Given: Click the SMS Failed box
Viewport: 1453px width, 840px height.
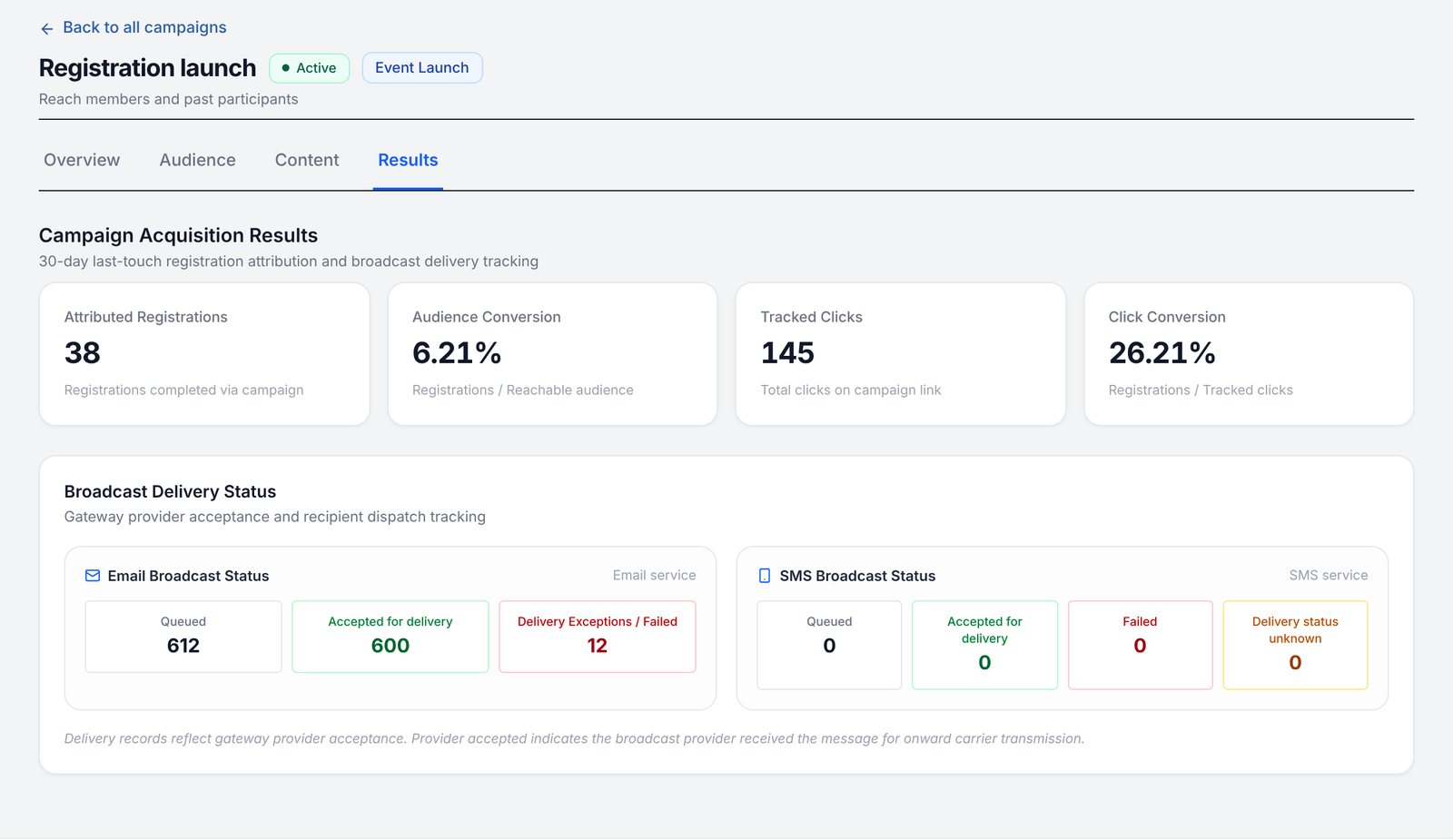Looking at the screenshot, I should click(1141, 645).
